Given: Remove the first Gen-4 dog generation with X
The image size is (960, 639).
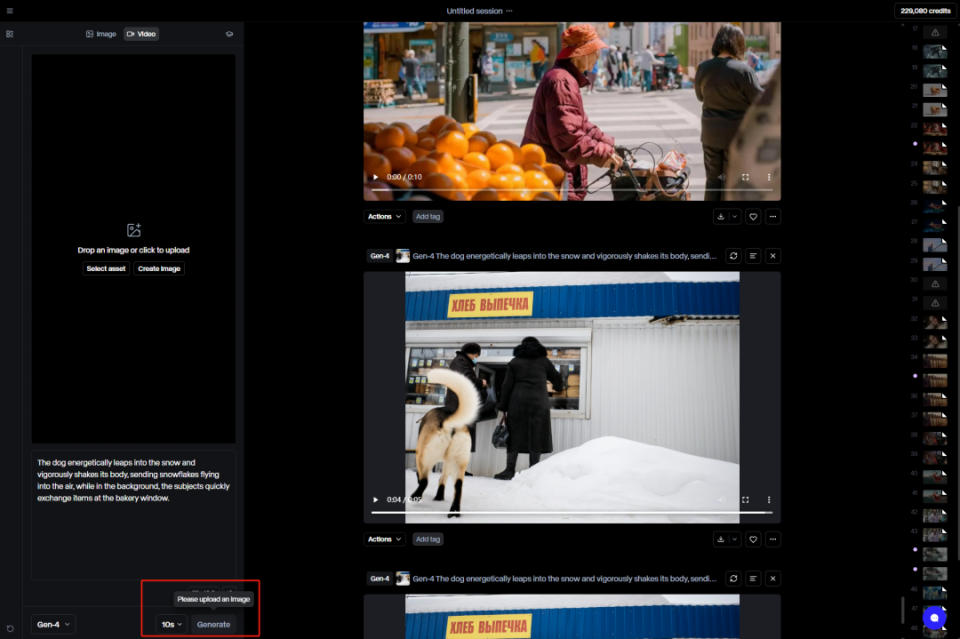Looking at the screenshot, I should (773, 256).
